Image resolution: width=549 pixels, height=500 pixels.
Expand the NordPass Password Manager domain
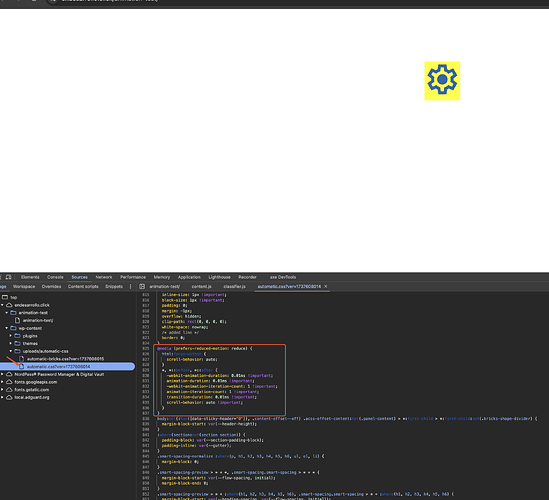click(x=2, y=374)
